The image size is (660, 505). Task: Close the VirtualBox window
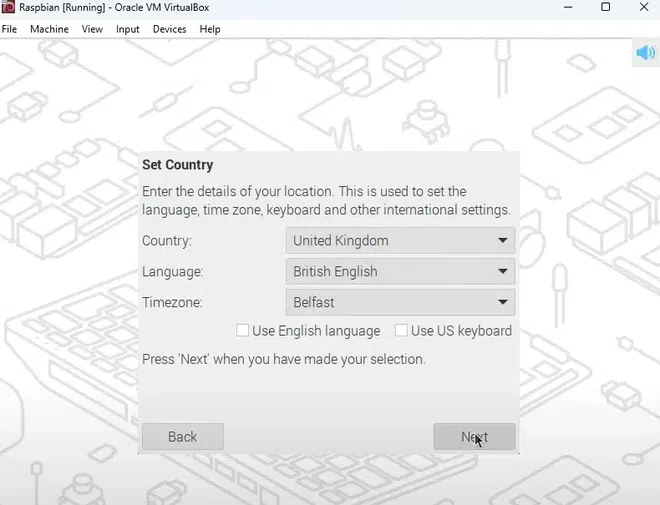click(644, 7)
